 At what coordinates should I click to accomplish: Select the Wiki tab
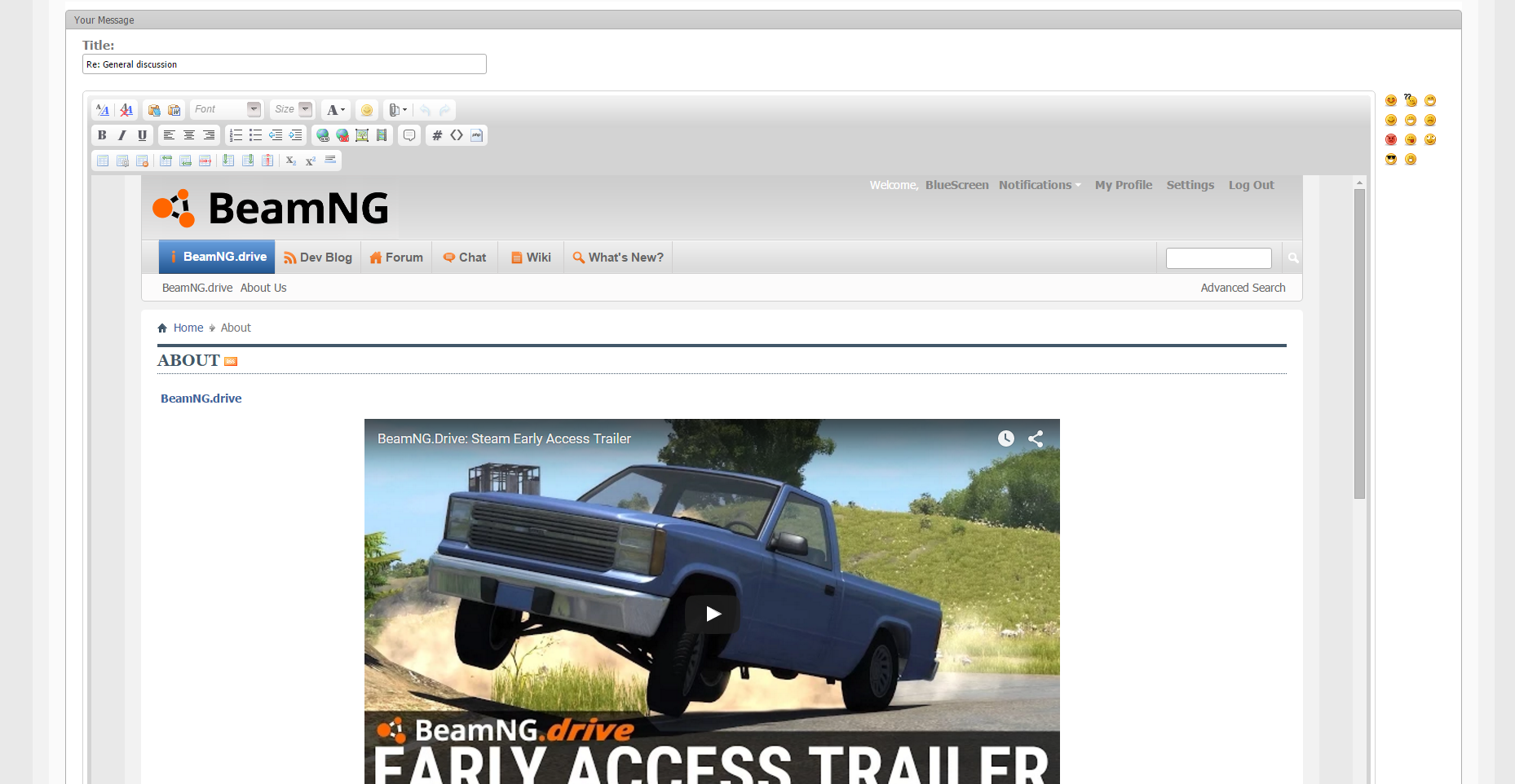(531, 258)
